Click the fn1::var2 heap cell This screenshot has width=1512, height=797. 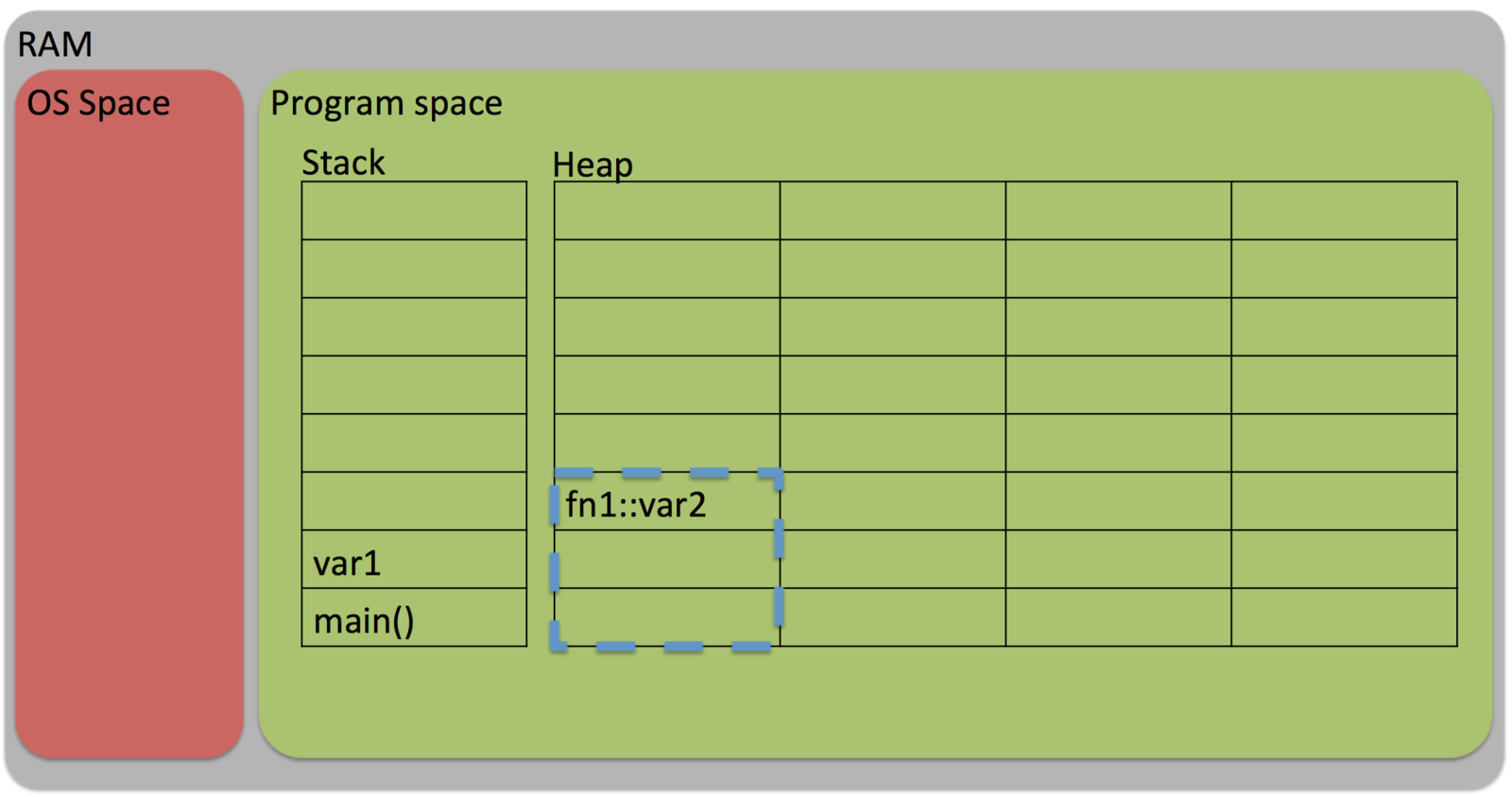coord(666,502)
